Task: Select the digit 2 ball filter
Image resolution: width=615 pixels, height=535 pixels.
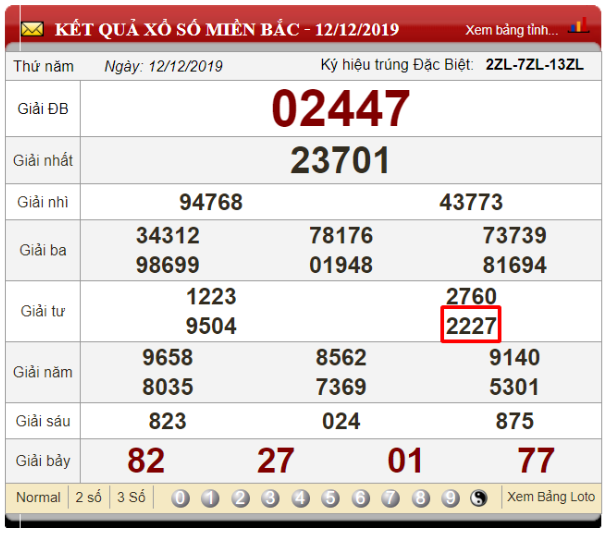Action: click(240, 498)
